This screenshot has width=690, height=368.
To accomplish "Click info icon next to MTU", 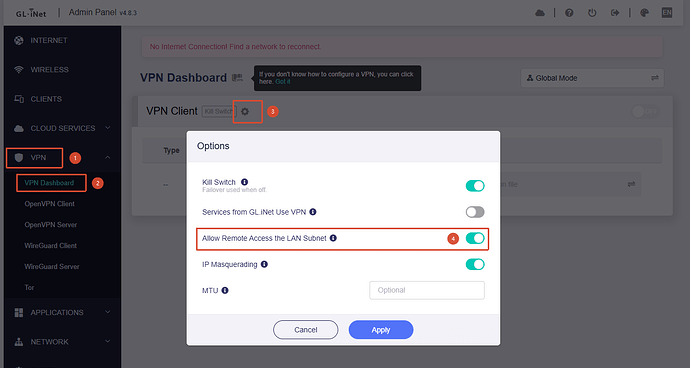I will click(225, 291).
